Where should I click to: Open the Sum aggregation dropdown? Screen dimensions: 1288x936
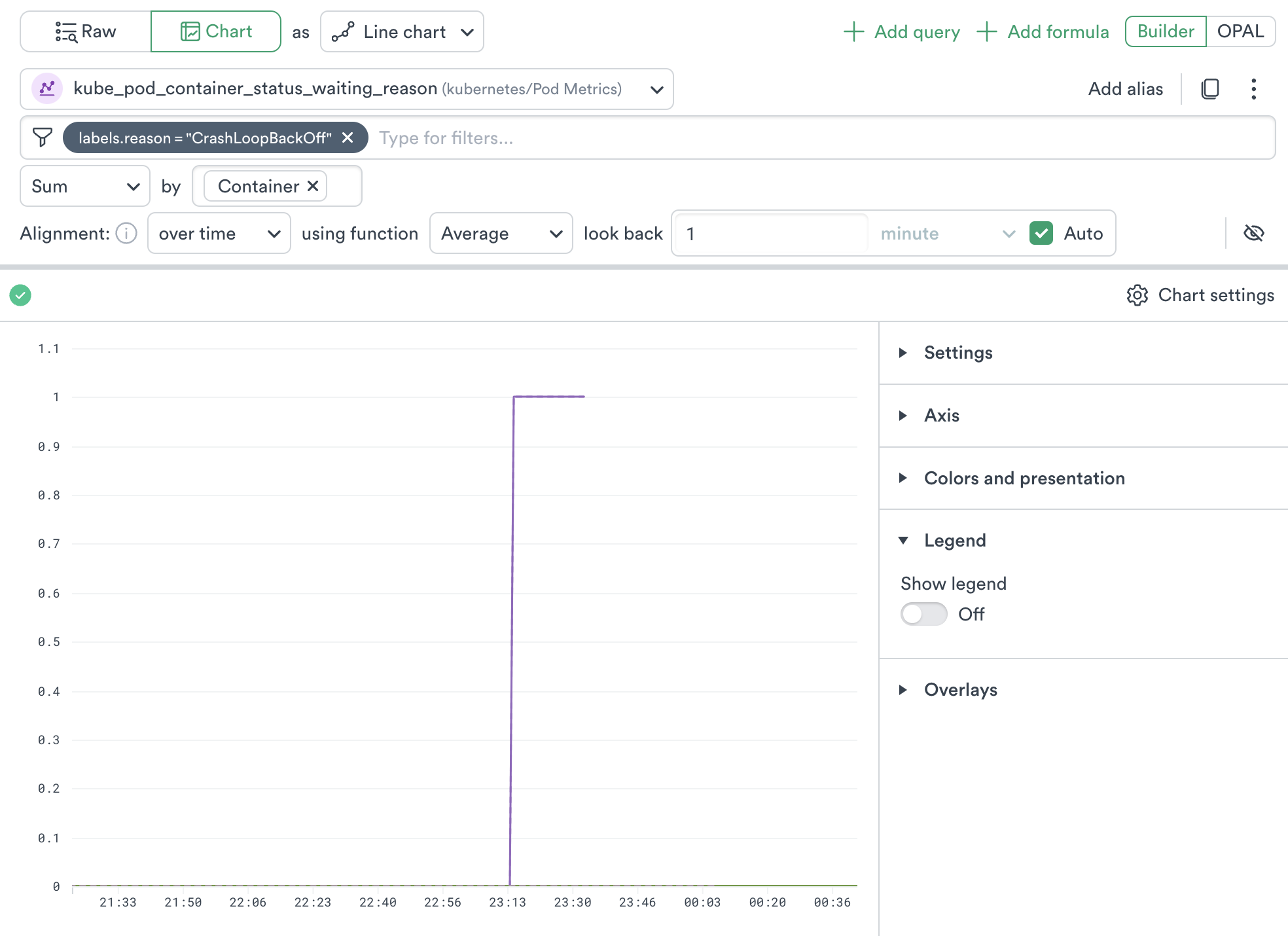point(85,187)
